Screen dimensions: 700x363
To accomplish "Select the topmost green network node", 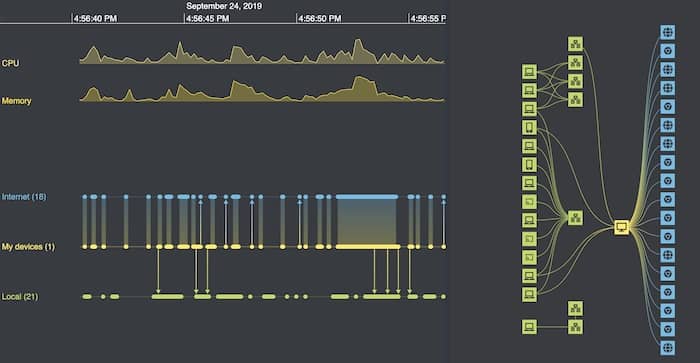I will coord(575,44).
